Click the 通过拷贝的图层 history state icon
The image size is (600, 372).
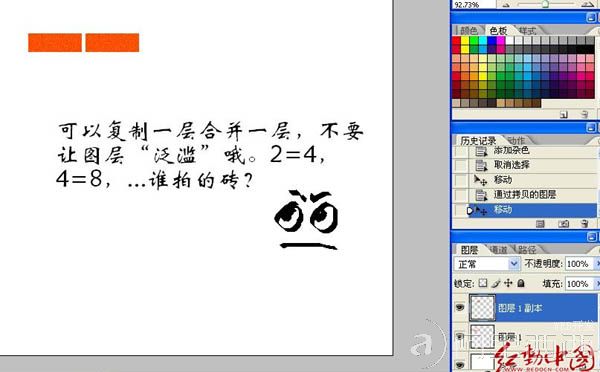481,195
